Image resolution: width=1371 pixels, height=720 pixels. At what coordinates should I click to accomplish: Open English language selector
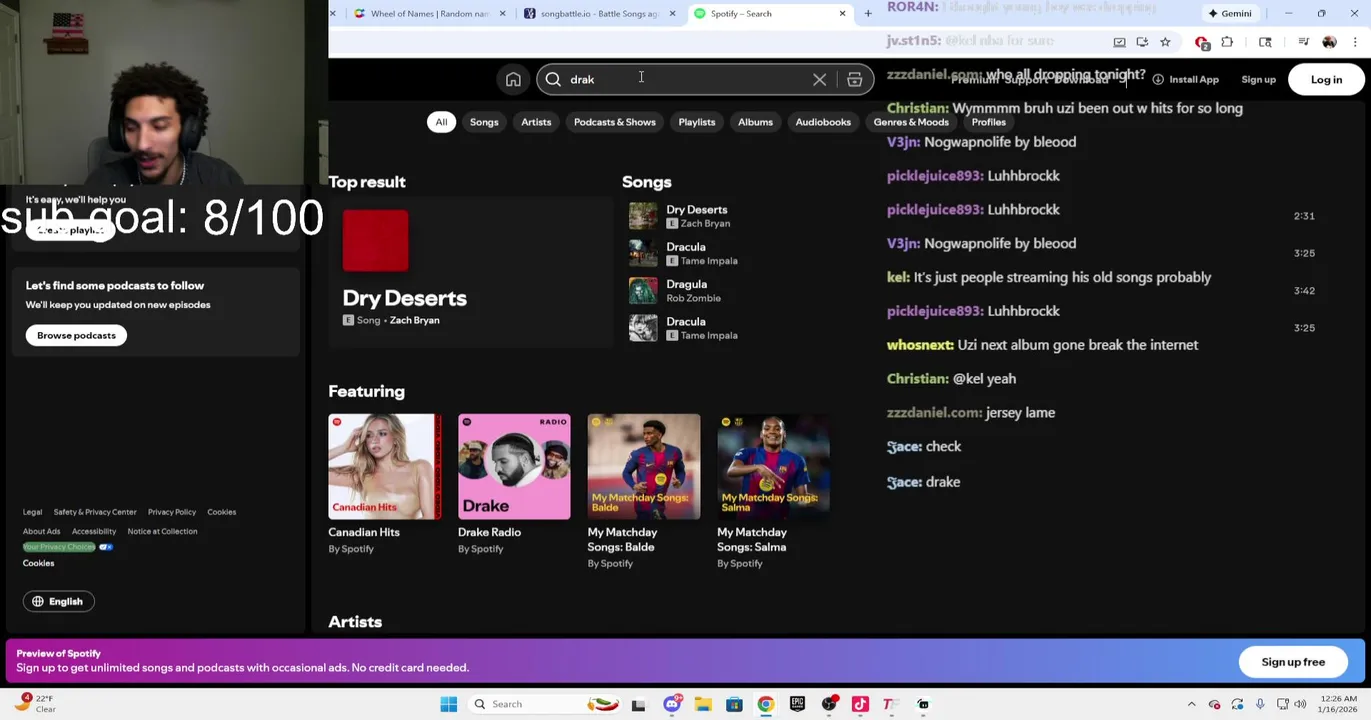pos(58,601)
